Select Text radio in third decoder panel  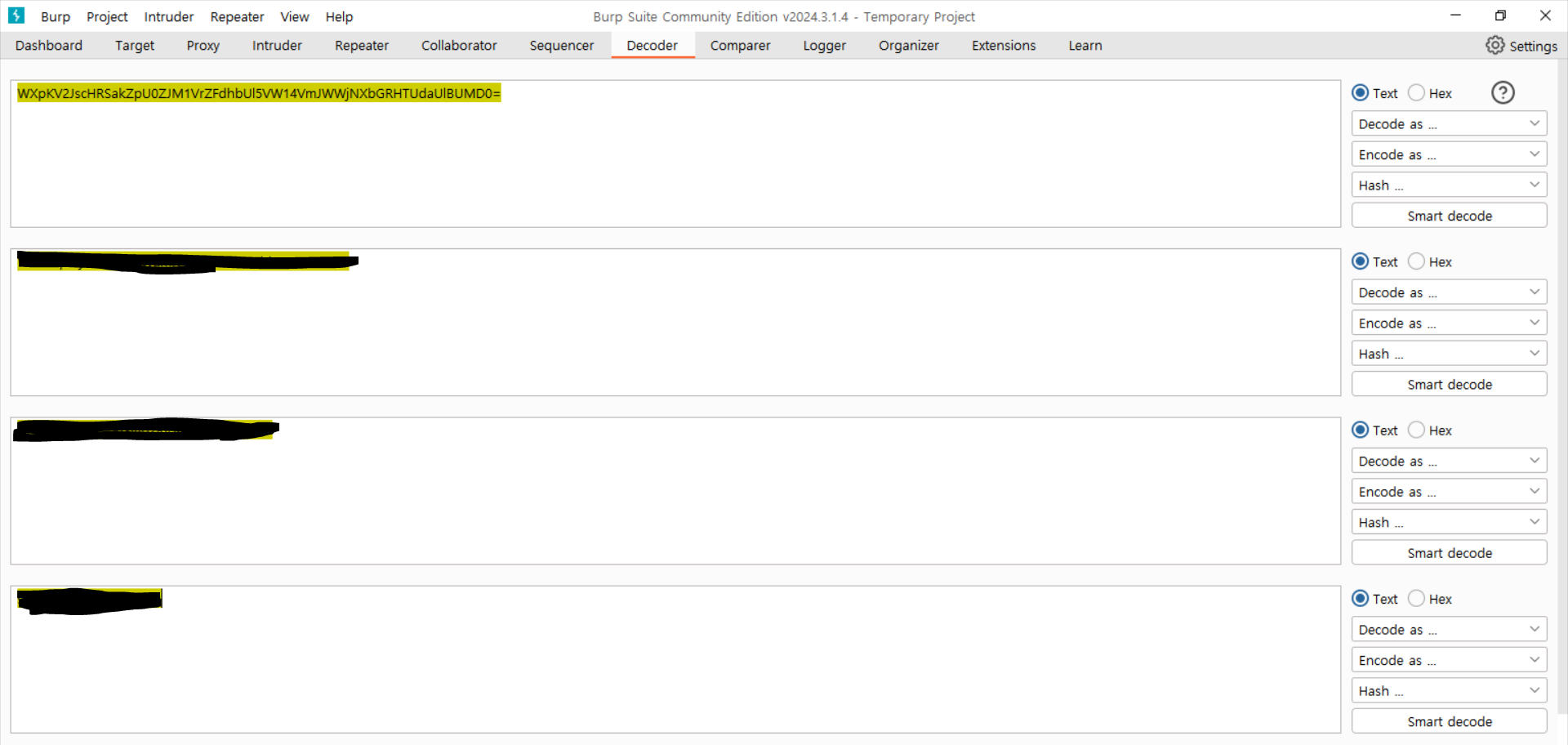pos(1360,430)
